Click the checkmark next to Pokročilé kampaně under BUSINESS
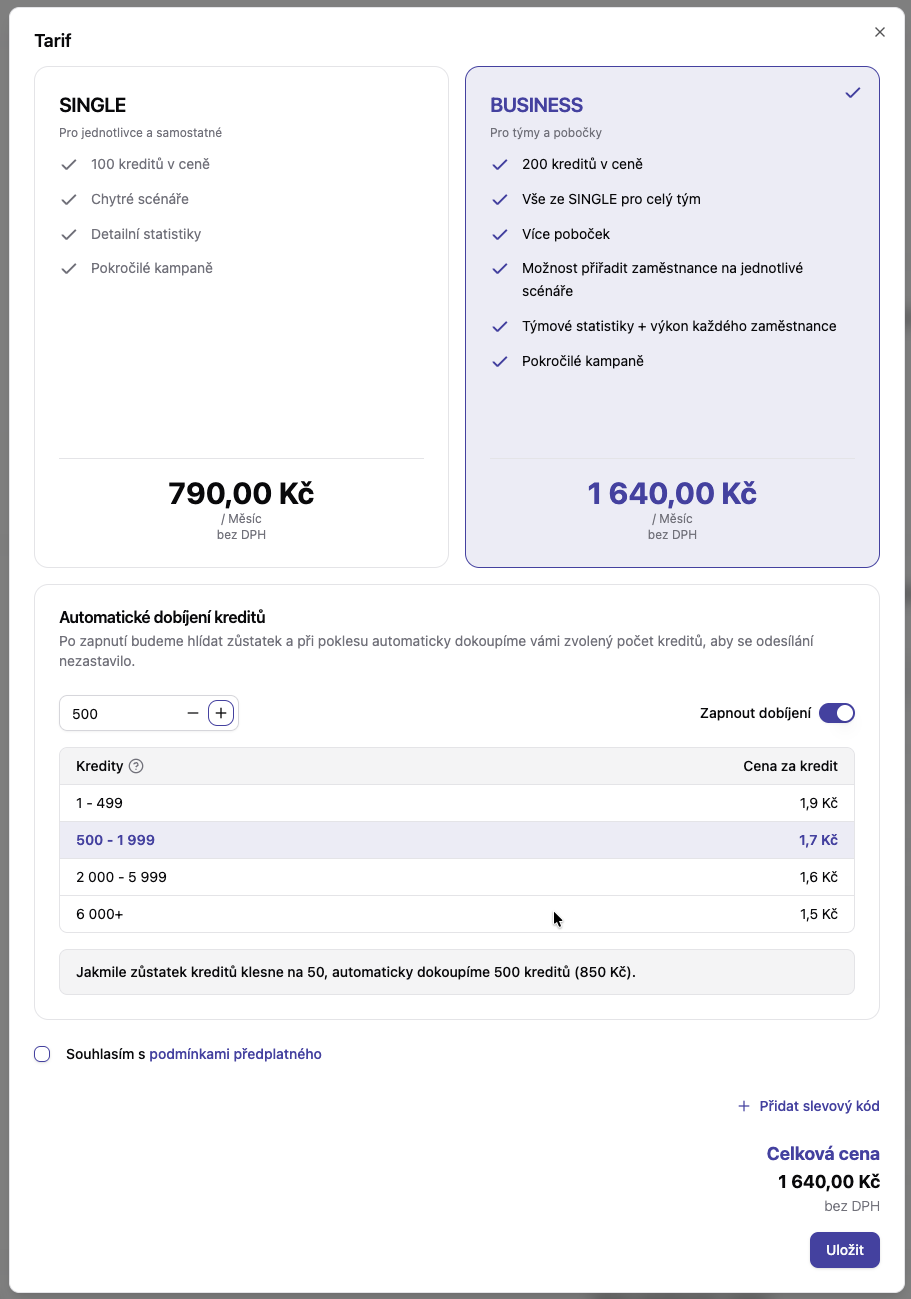Screen dimensions: 911x1299 [x=499, y=361]
